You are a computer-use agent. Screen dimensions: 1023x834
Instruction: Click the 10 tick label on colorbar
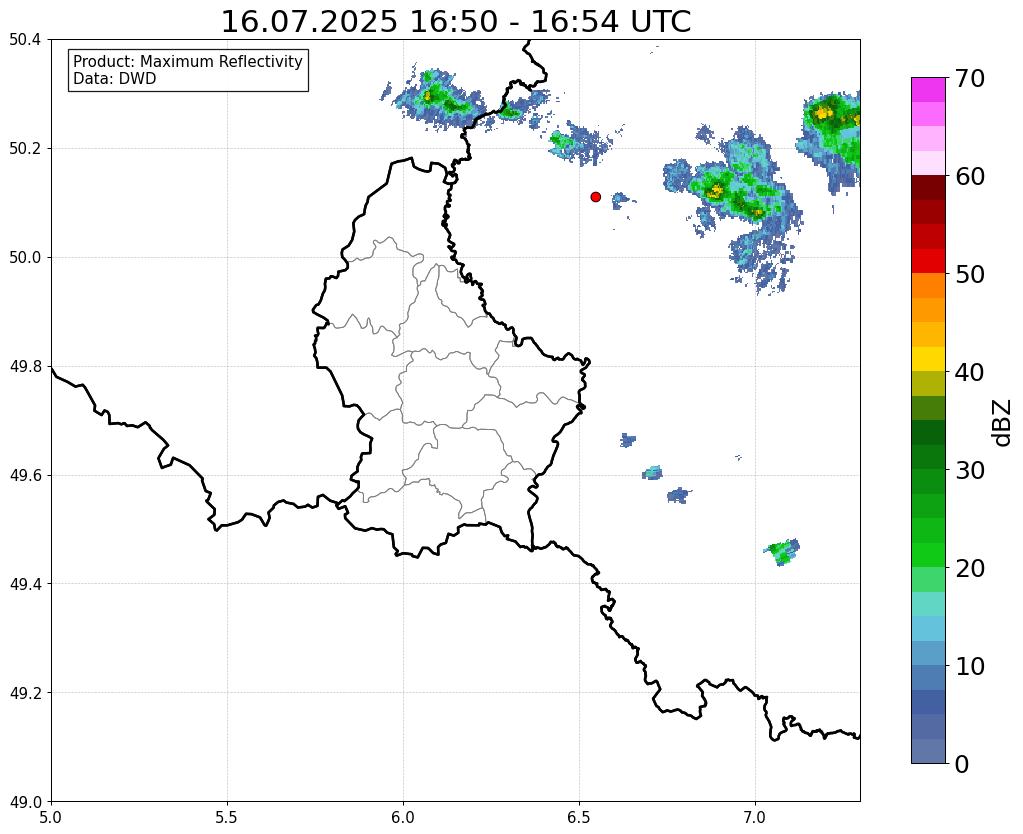click(969, 666)
